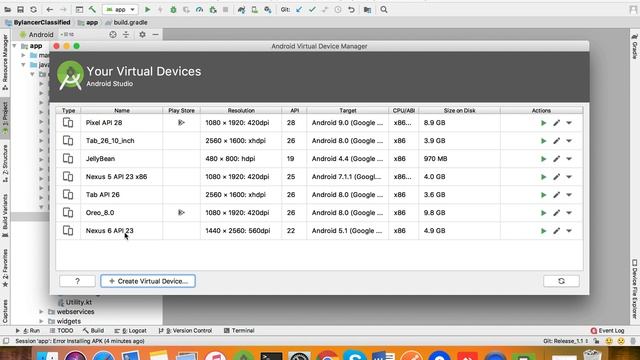The image size is (640, 360).
Task: Edit the Tab API 26 device
Action: pos(556,195)
